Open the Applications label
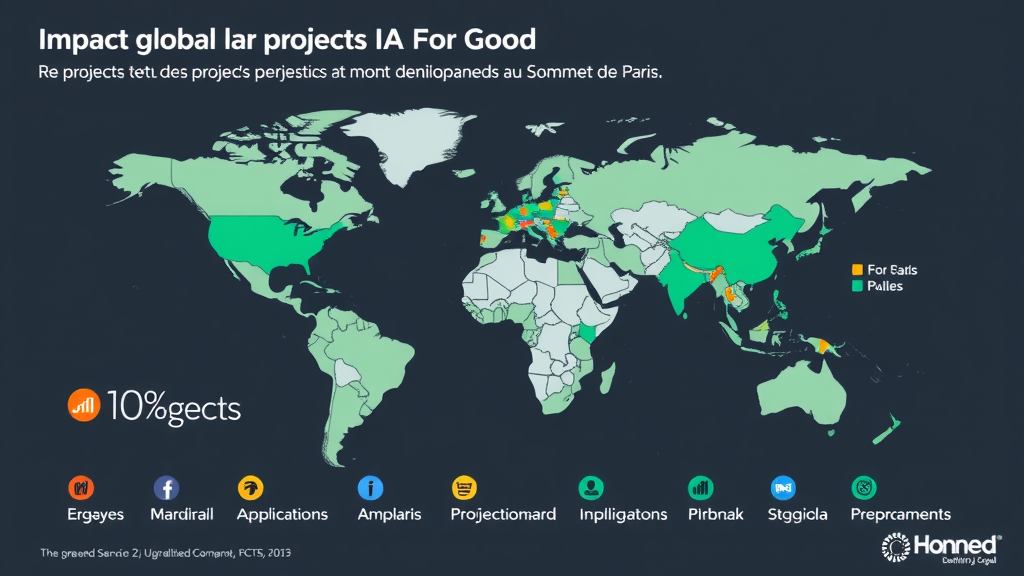This screenshot has height=576, width=1024. point(283,514)
